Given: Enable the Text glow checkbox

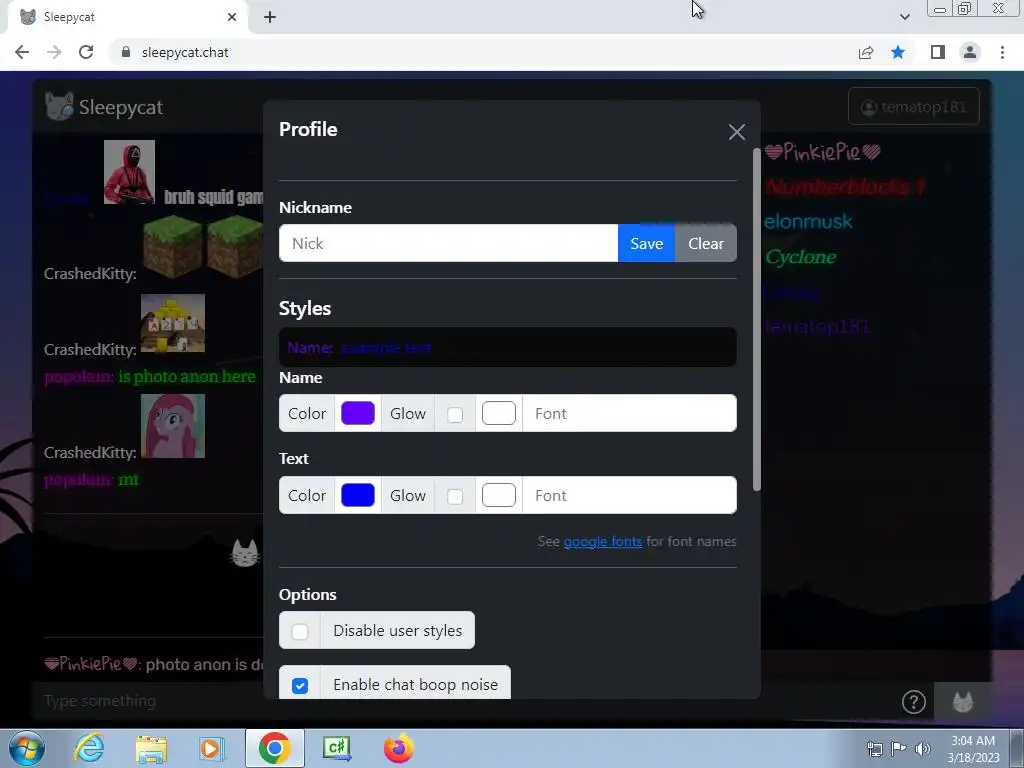Looking at the screenshot, I should 455,497.
